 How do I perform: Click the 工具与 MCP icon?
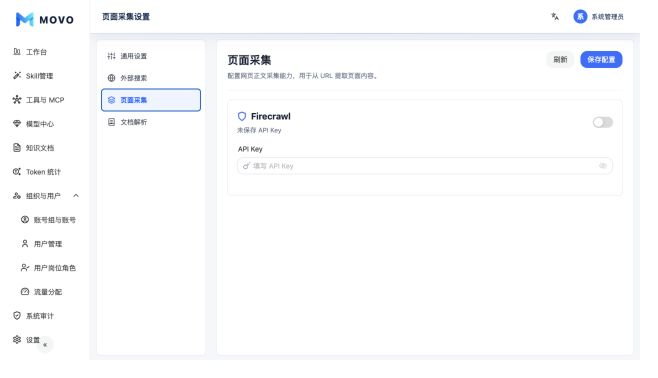click(x=17, y=100)
